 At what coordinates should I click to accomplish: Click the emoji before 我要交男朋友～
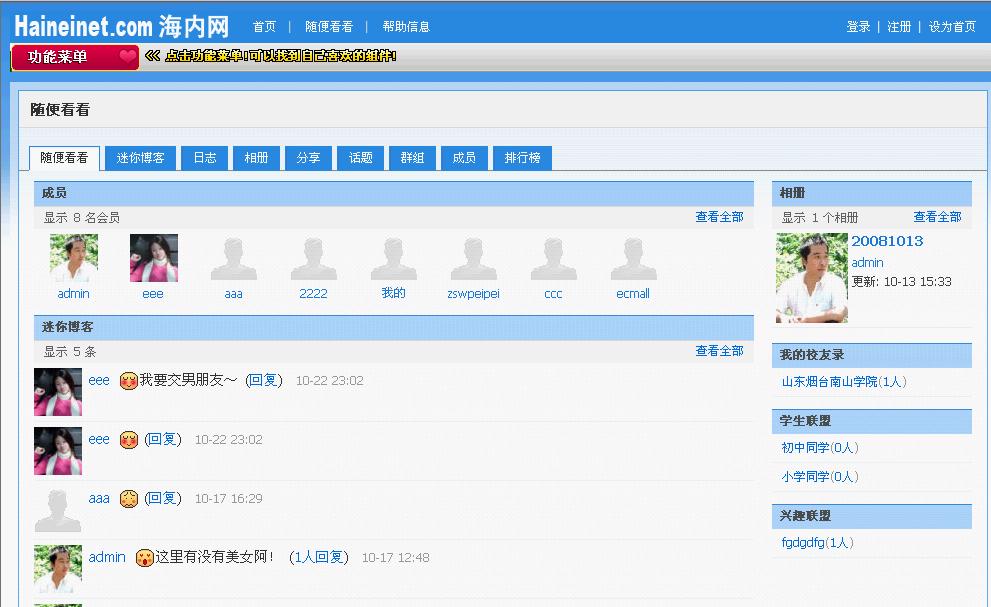pos(129,381)
